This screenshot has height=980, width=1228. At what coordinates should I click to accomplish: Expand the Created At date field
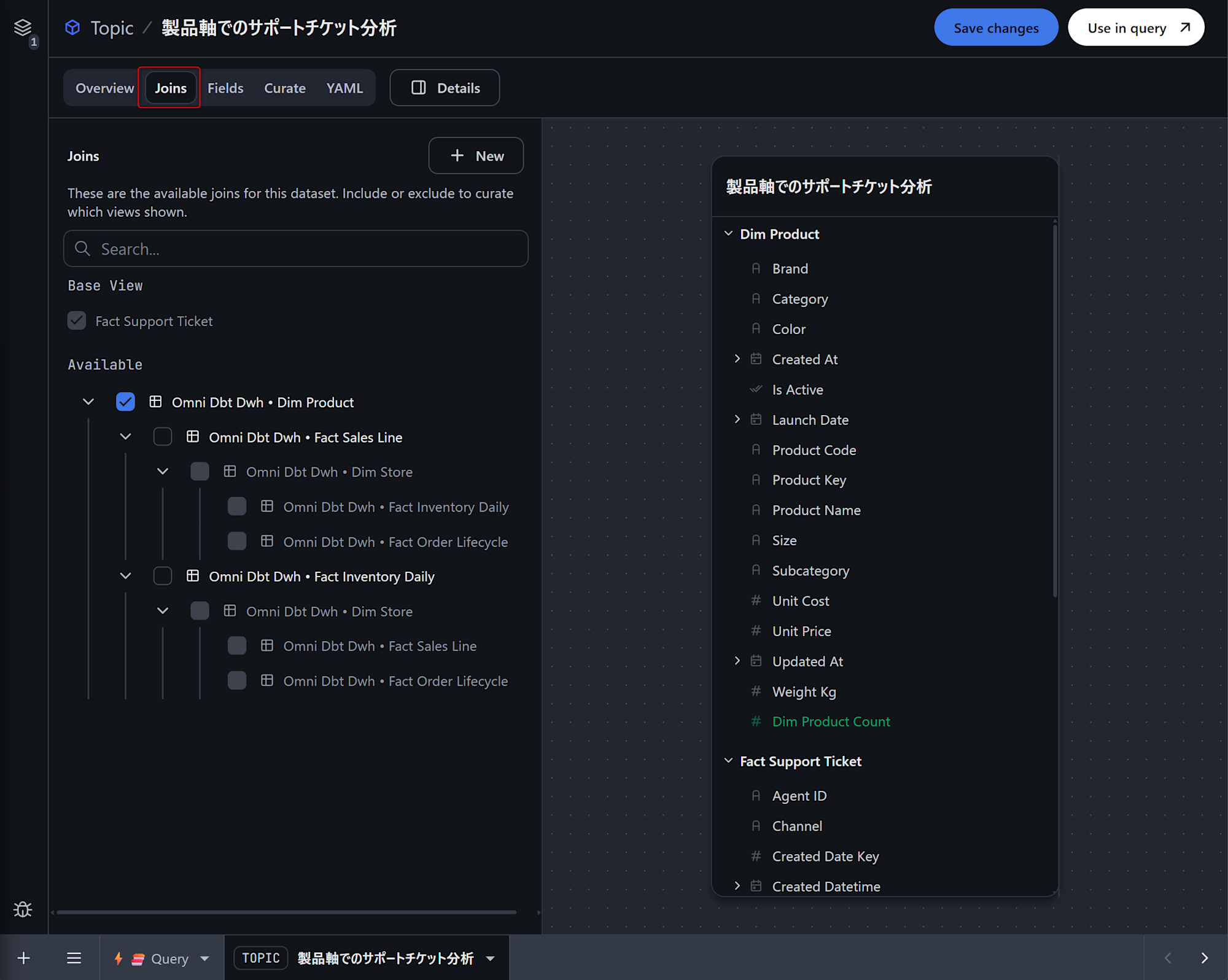737,359
